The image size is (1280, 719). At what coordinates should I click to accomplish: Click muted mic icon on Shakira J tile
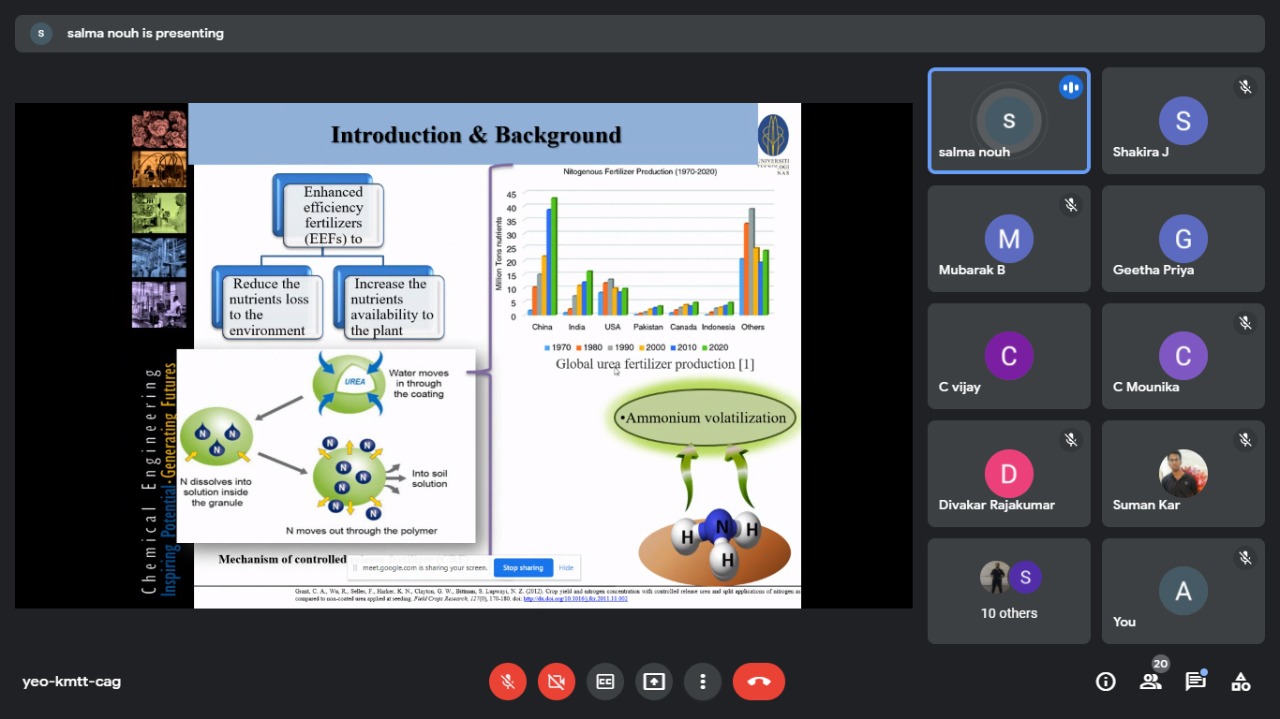[x=1245, y=87]
